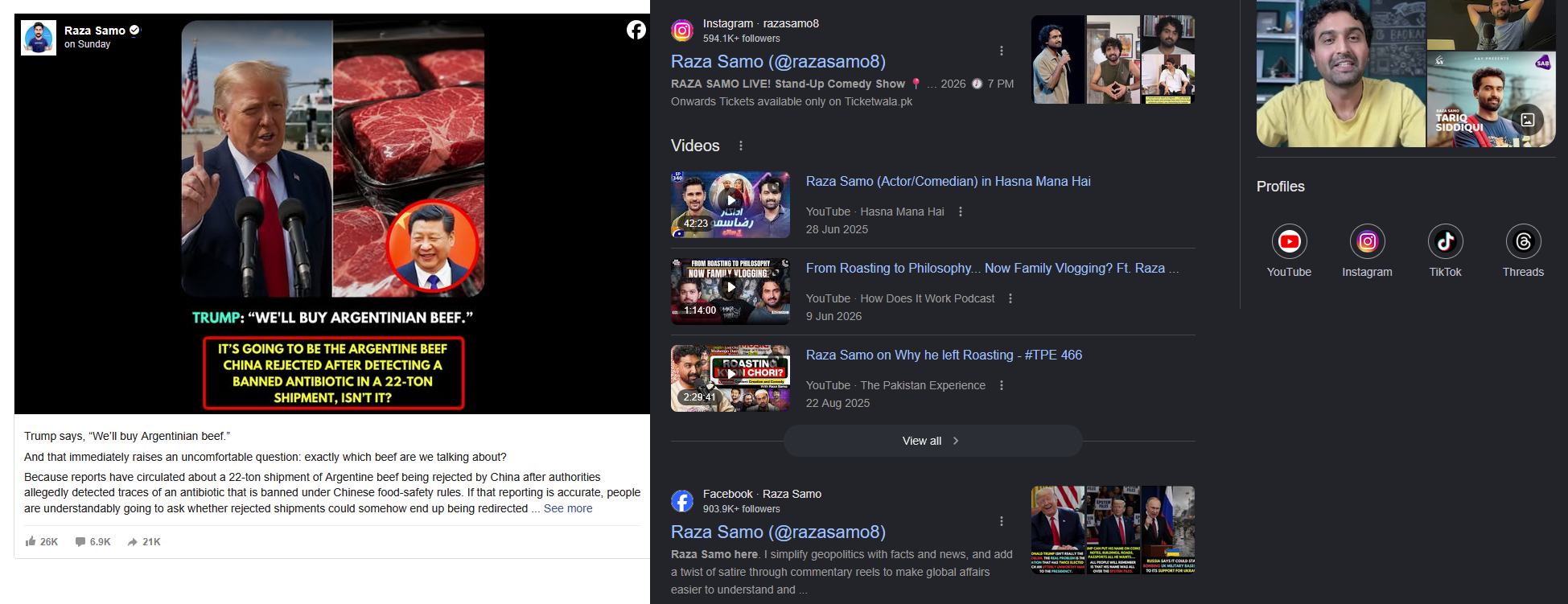Image resolution: width=1568 pixels, height=604 pixels.
Task: Click the "on Sunday" post timestamp
Action: 88,44
